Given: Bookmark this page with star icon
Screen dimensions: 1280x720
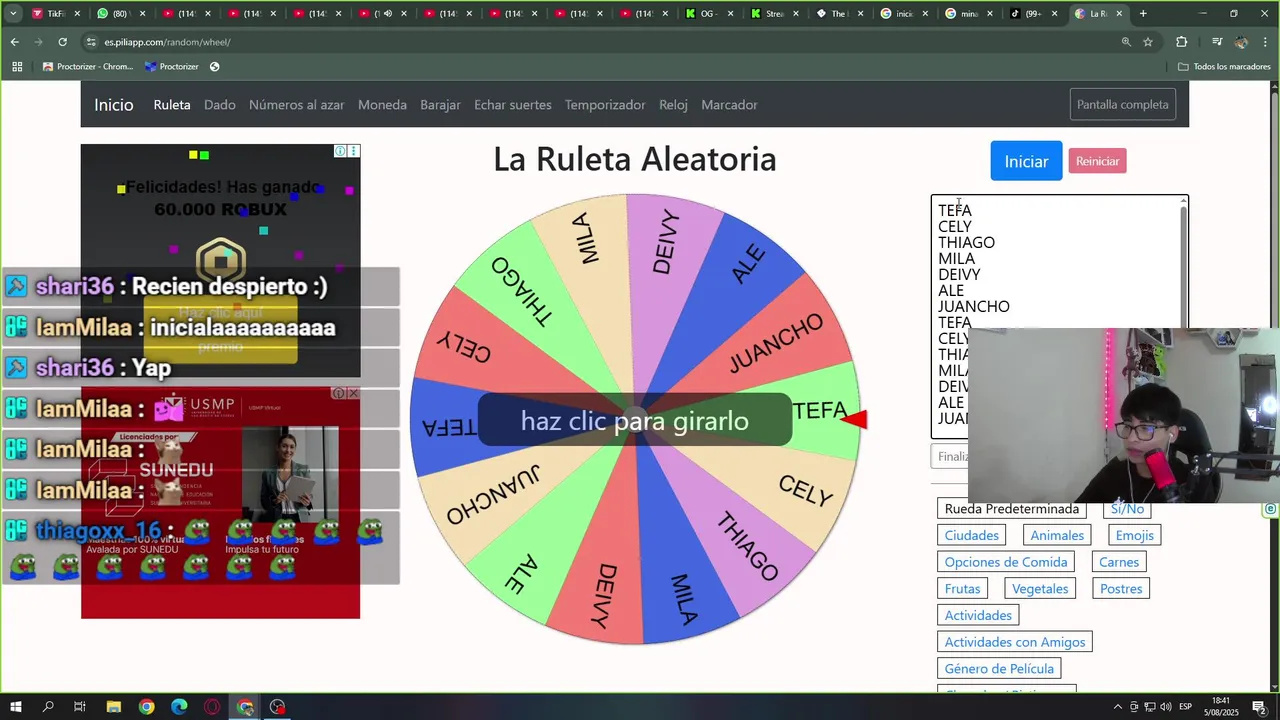Looking at the screenshot, I should pos(1148,42).
